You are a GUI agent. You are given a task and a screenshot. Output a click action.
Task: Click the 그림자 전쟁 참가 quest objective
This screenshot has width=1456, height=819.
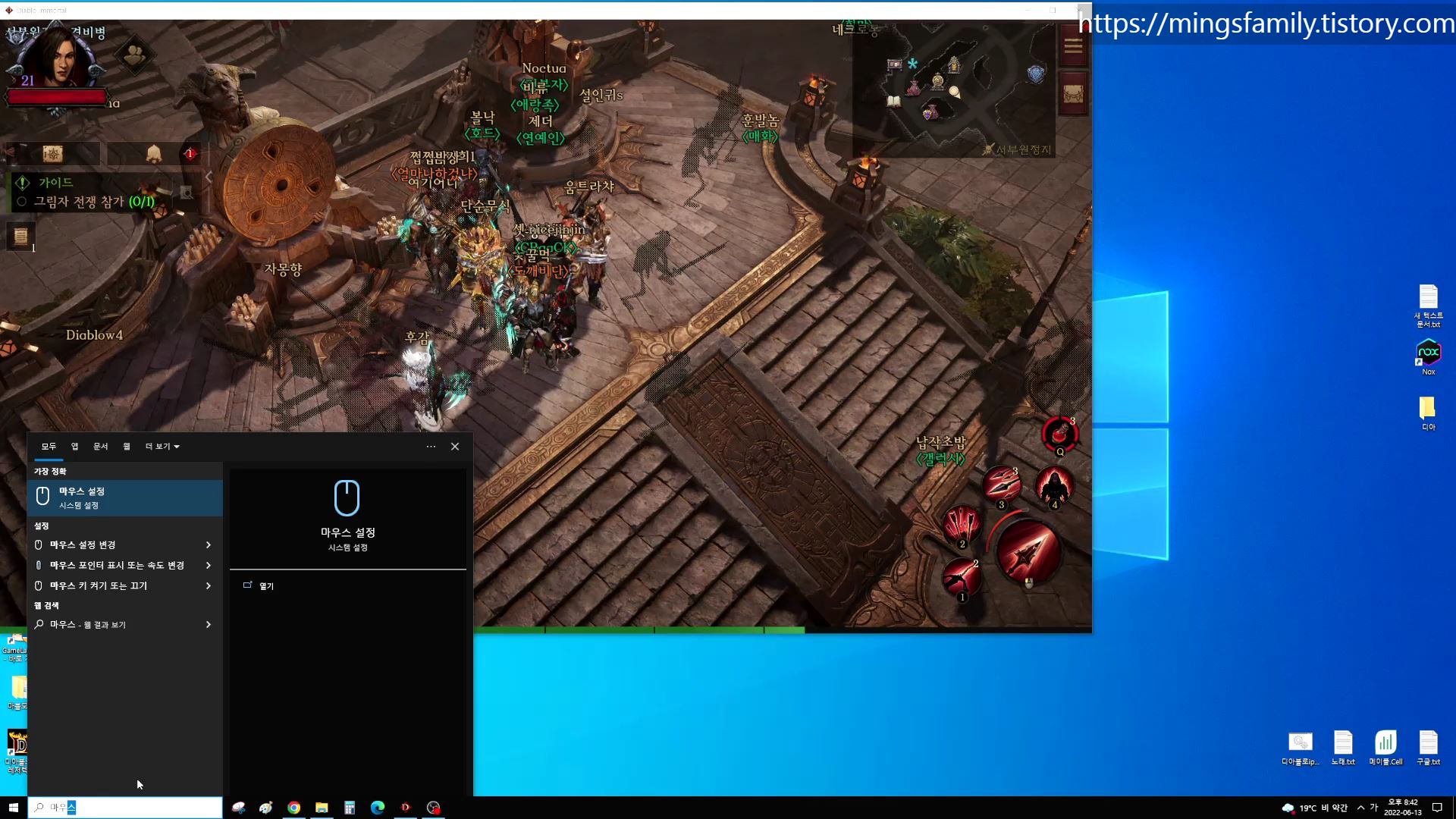pyautogui.click(x=93, y=202)
